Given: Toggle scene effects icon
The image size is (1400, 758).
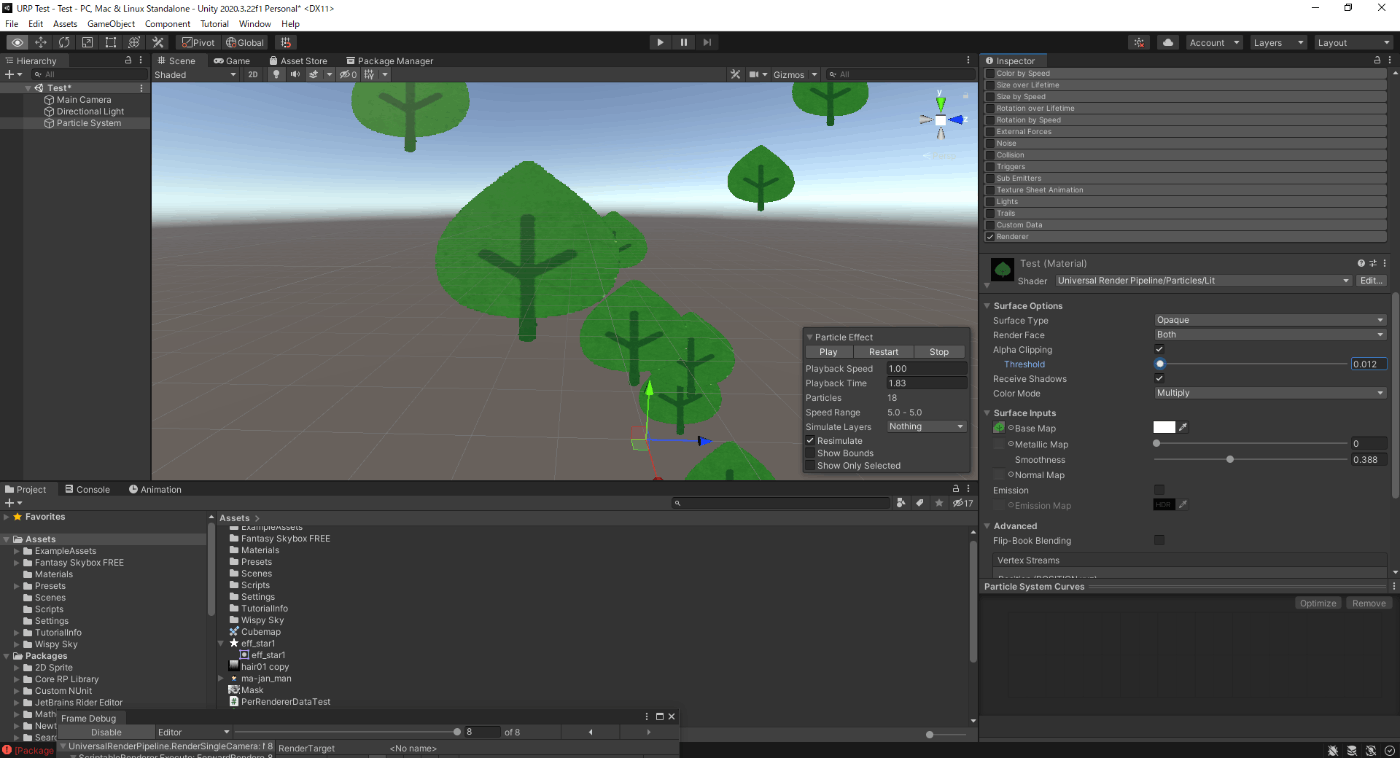Looking at the screenshot, I should click(313, 74).
